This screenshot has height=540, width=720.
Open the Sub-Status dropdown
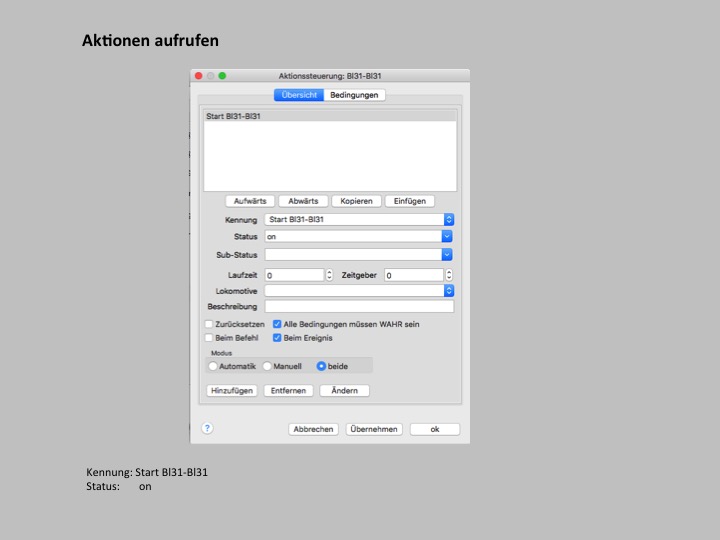[x=447, y=255]
